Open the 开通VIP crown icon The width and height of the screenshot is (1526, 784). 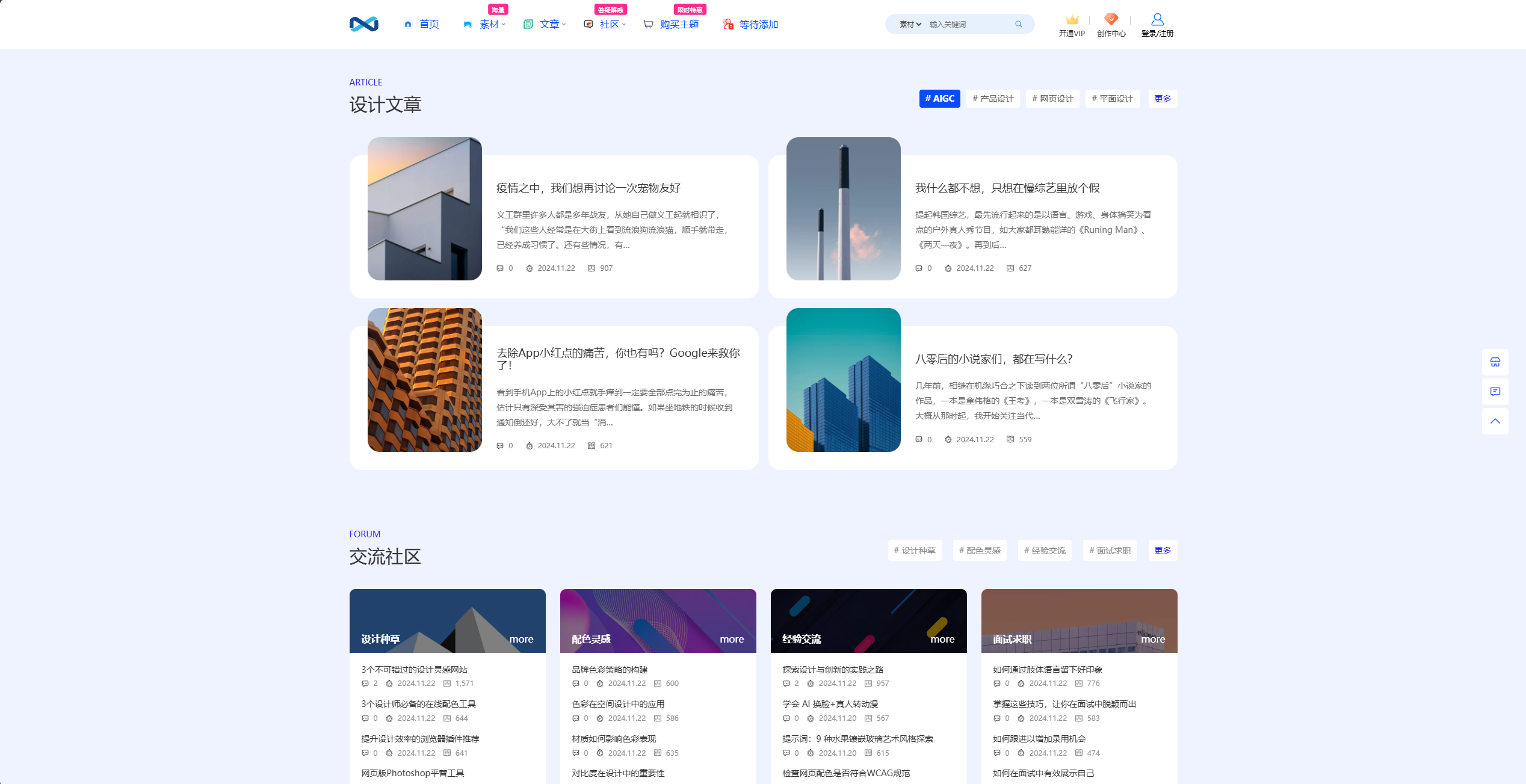[x=1072, y=19]
